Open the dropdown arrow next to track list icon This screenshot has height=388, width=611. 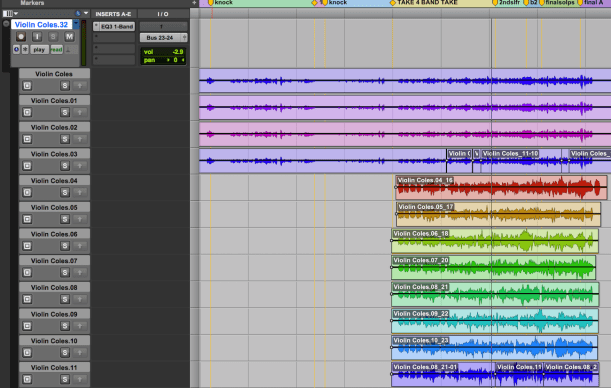[16, 14]
